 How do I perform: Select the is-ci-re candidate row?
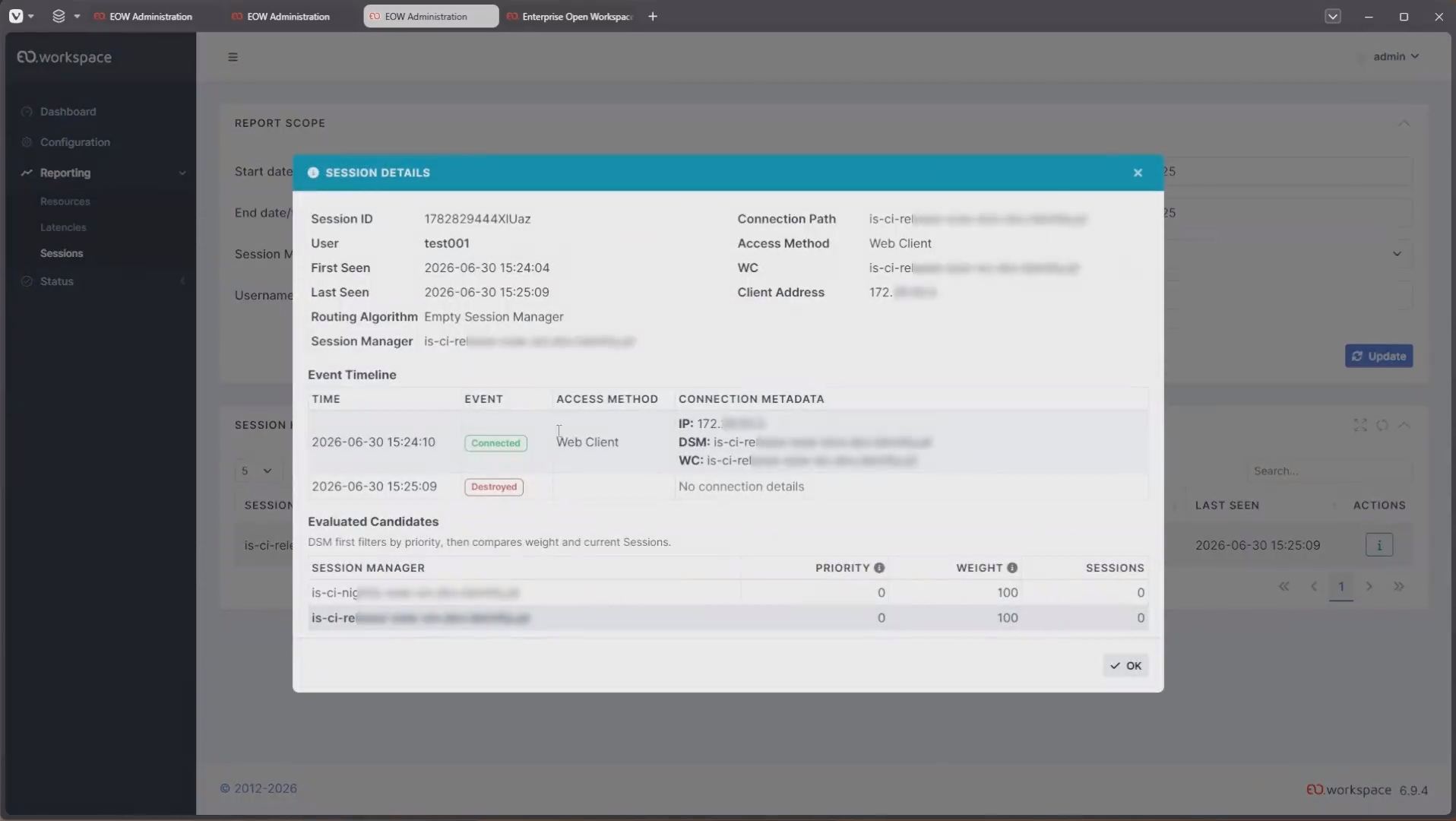(x=728, y=618)
